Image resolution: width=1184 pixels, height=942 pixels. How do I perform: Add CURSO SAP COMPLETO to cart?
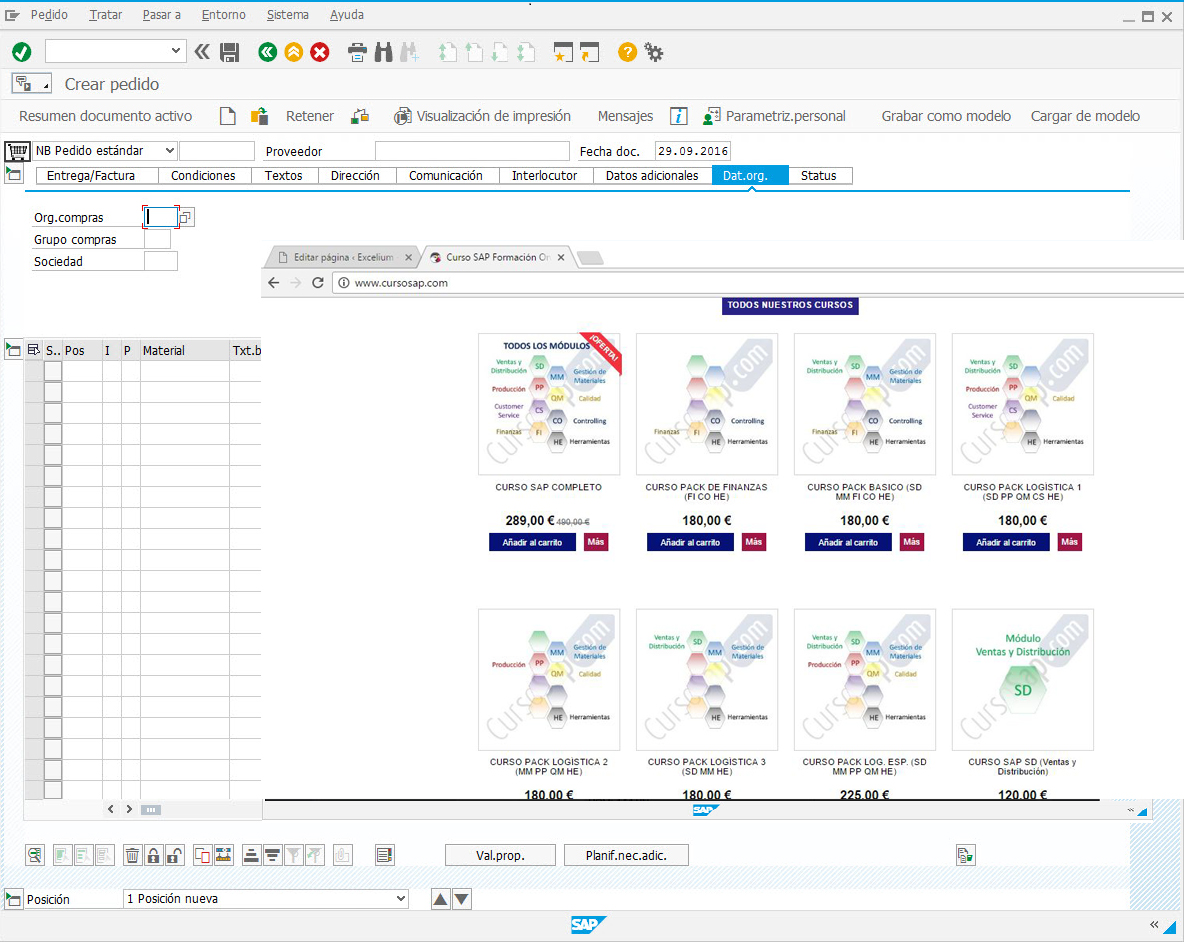pyautogui.click(x=532, y=543)
